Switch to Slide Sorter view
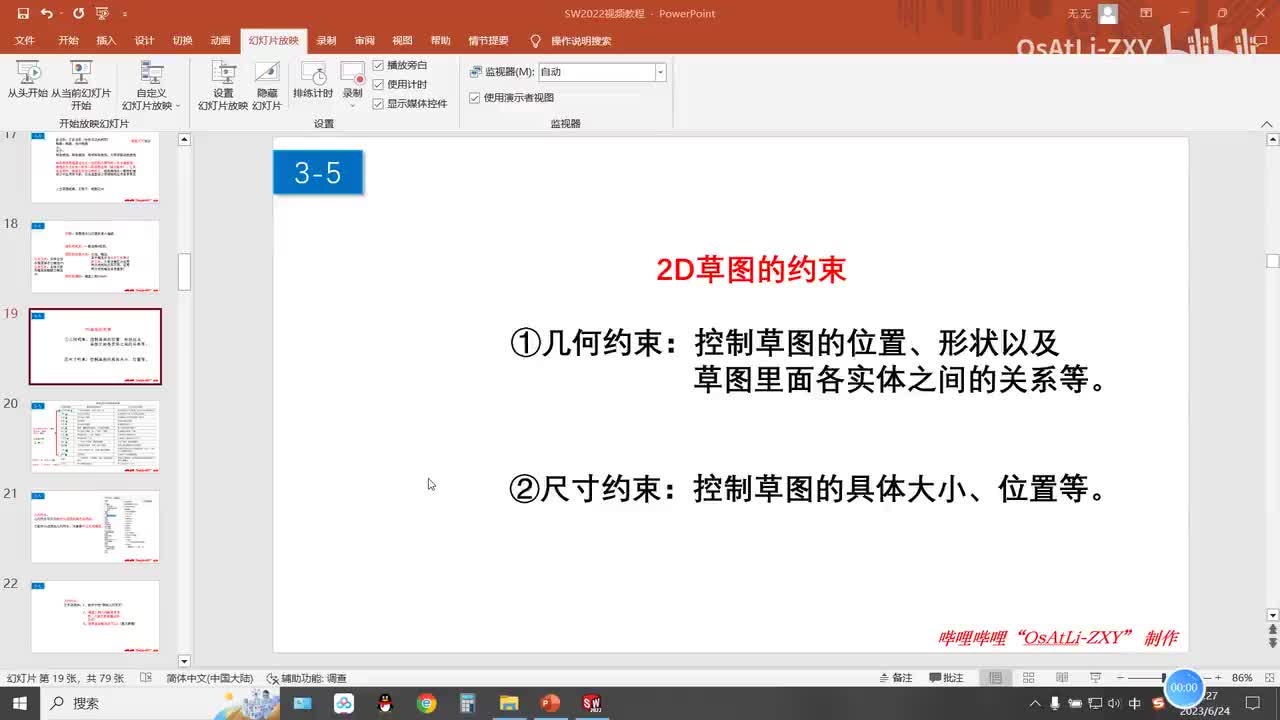 (x=1028, y=678)
